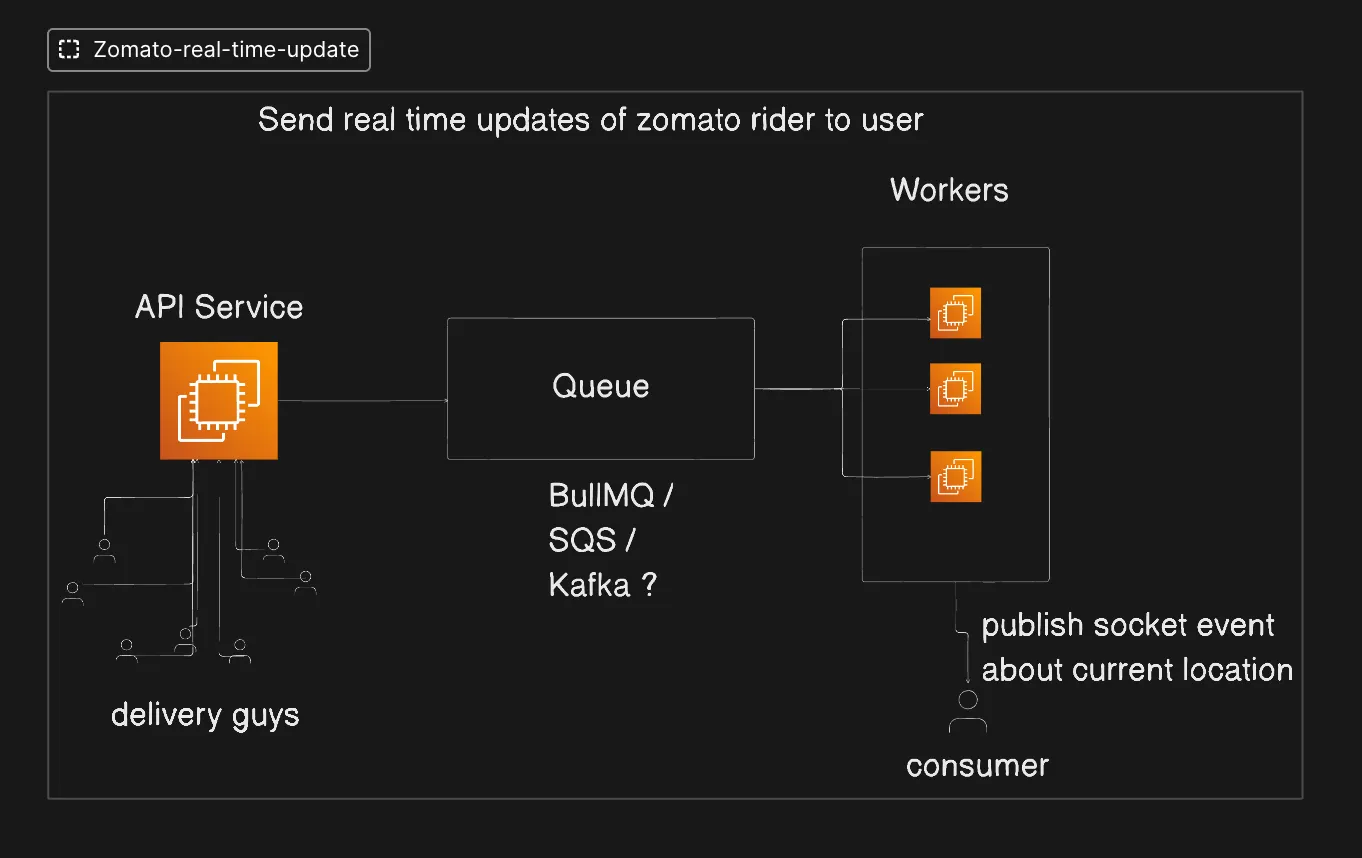Click the frame icon beside Zomato-real-time-update
The width and height of the screenshot is (1362, 858).
point(69,50)
